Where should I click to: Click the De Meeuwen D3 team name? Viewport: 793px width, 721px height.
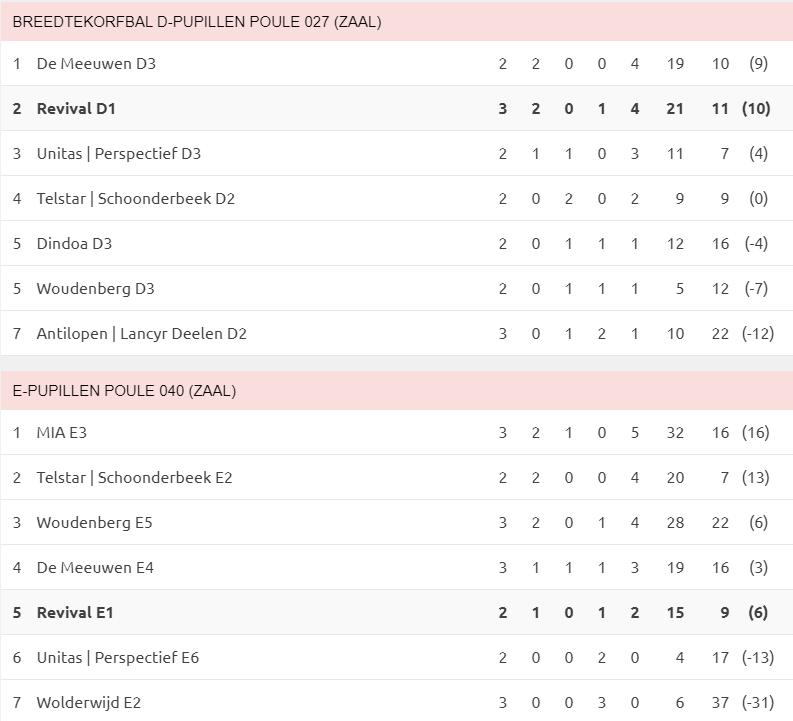coord(96,63)
